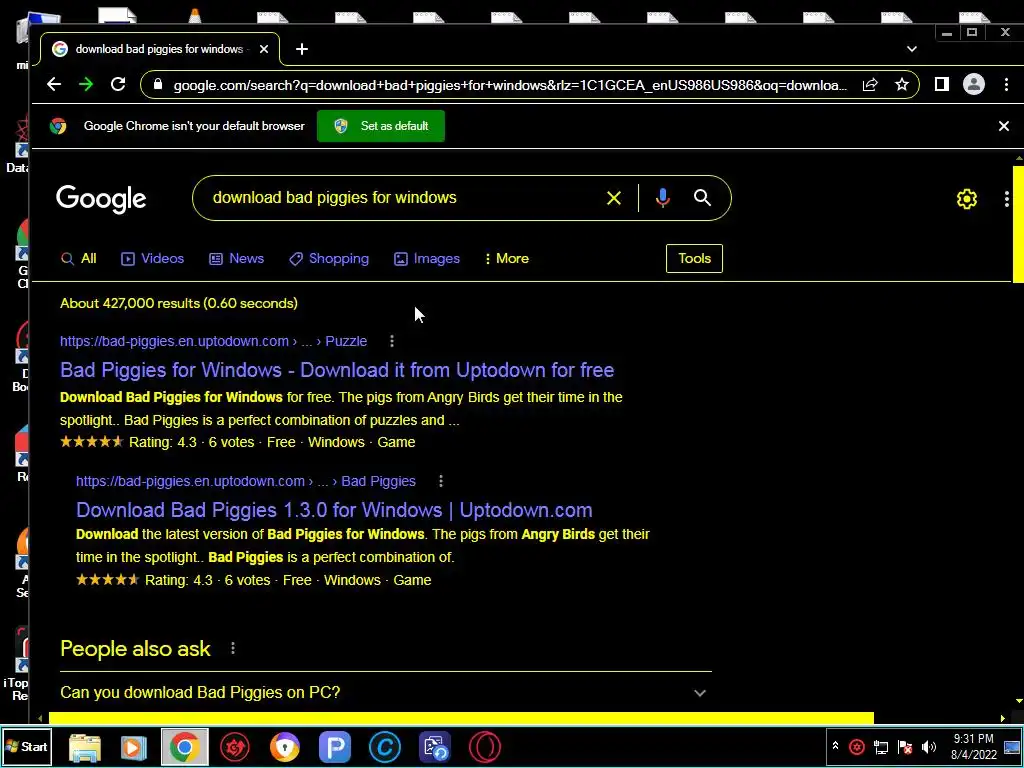Expand 'Can you download Bad Piggies on PC?'
Viewport: 1024px width, 768px height.
(385, 692)
